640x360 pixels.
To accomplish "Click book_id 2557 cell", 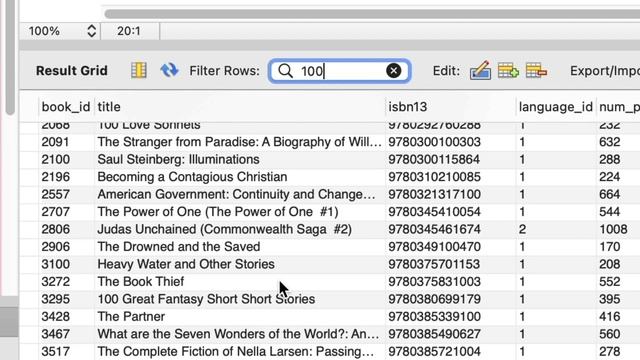I will tap(56, 195).
